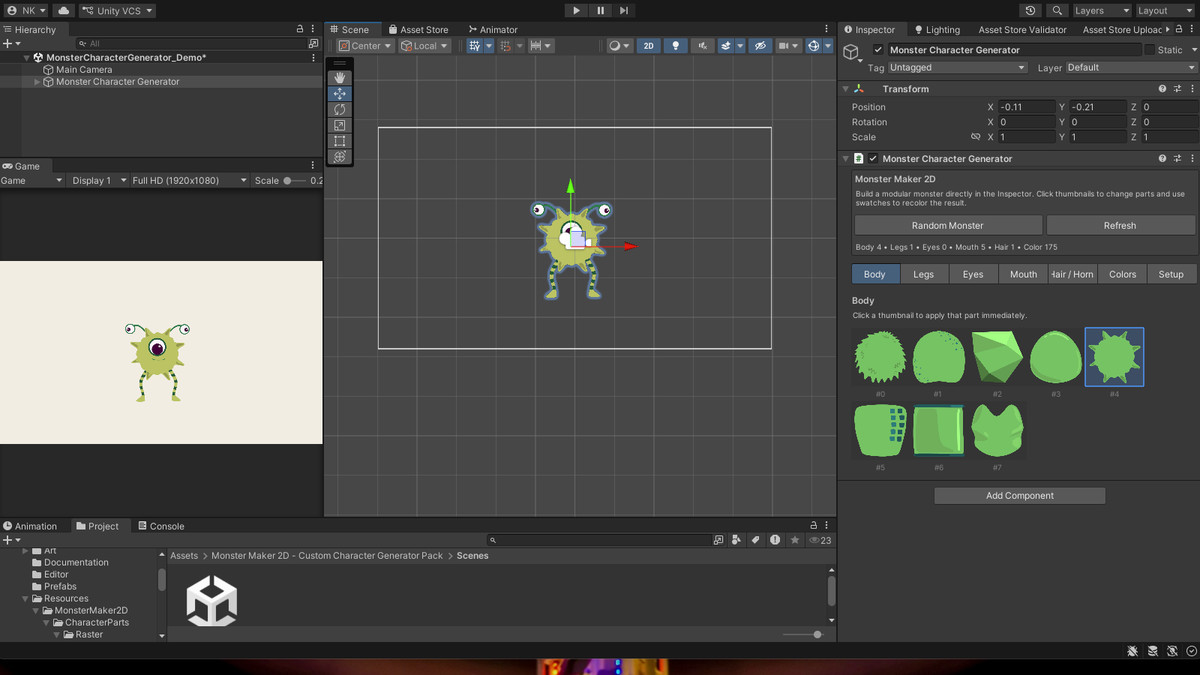Toggle Monster Character Generator component enabled checkbox

(x=873, y=158)
